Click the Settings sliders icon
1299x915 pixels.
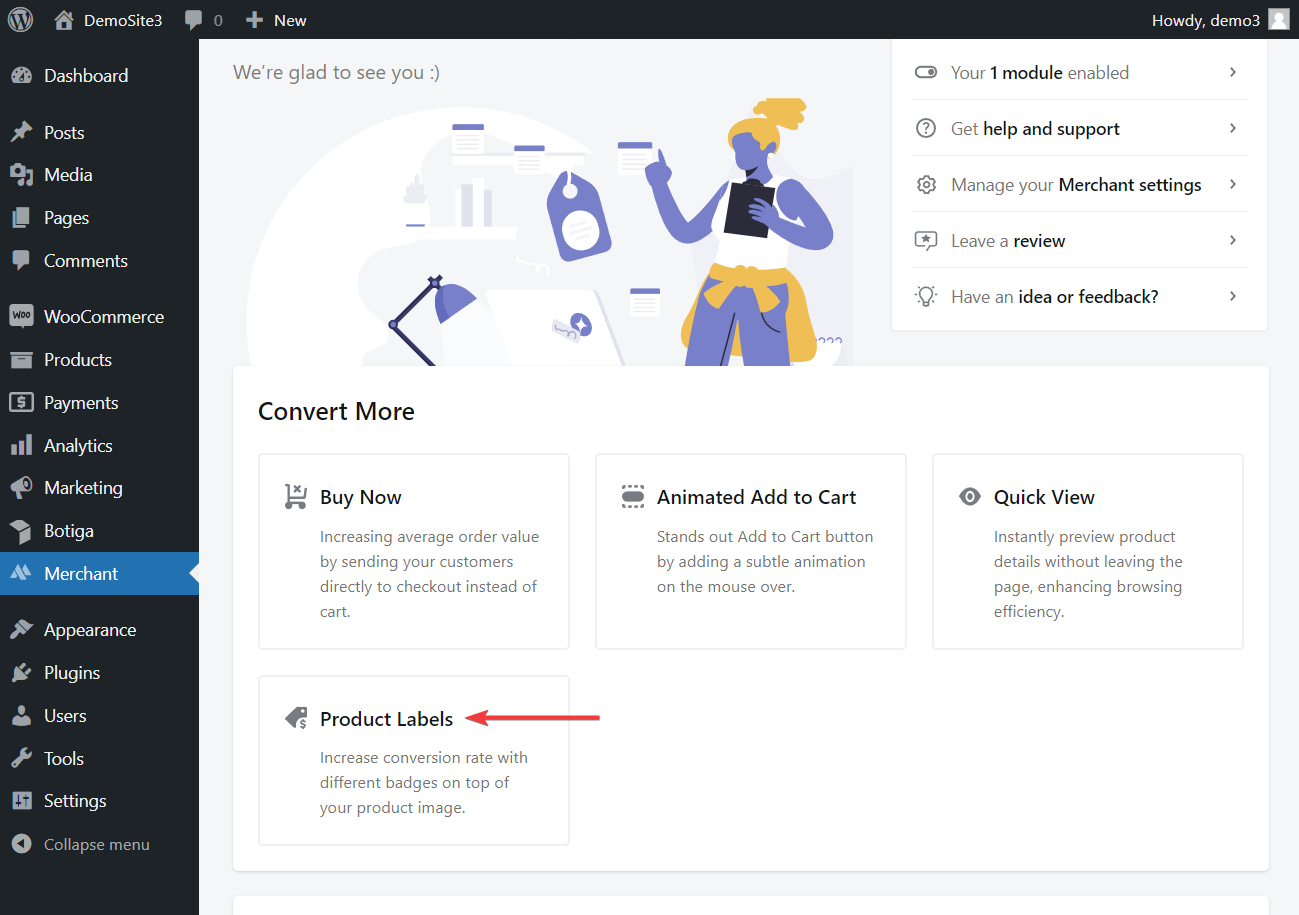click(21, 801)
